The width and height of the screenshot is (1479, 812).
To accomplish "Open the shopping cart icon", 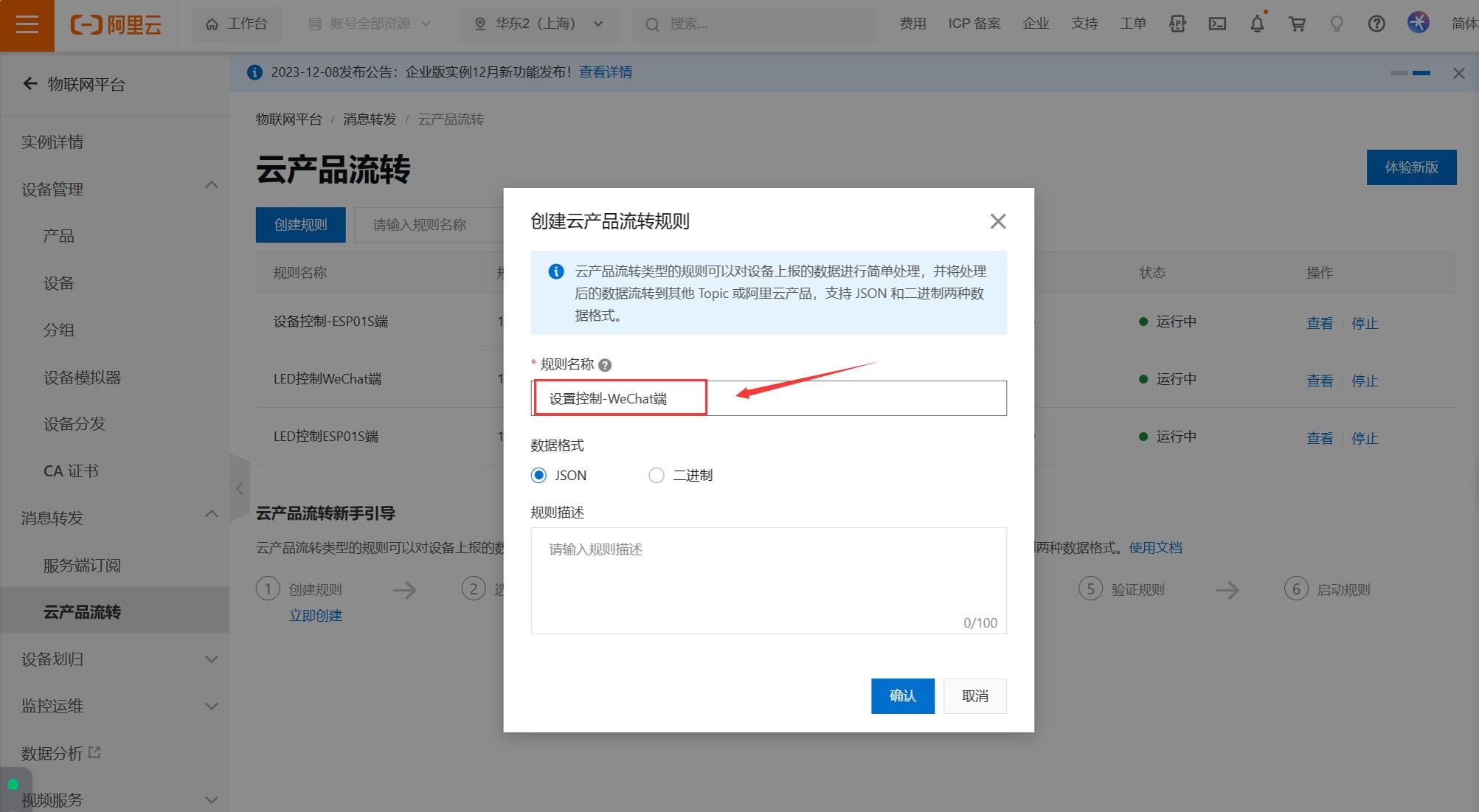I will click(x=1297, y=24).
